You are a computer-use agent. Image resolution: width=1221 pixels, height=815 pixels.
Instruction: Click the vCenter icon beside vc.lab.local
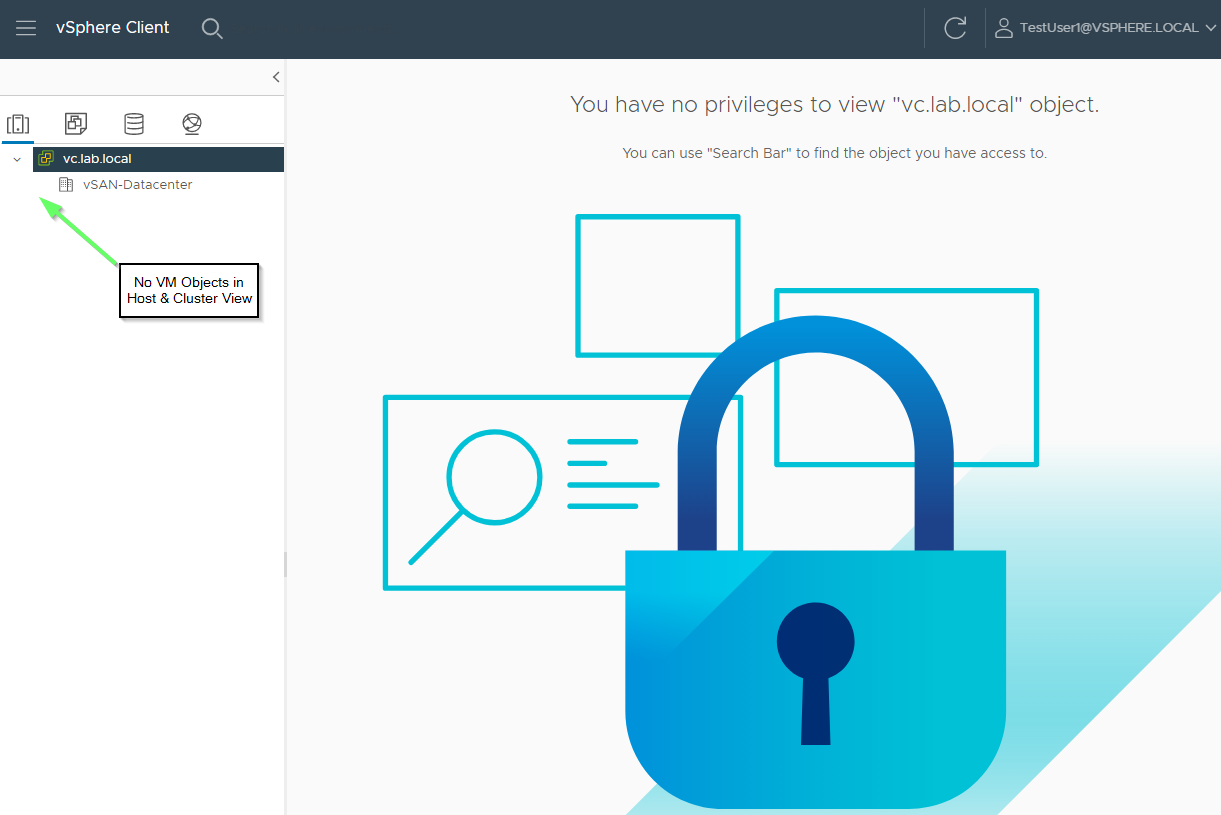pyautogui.click(x=46, y=159)
